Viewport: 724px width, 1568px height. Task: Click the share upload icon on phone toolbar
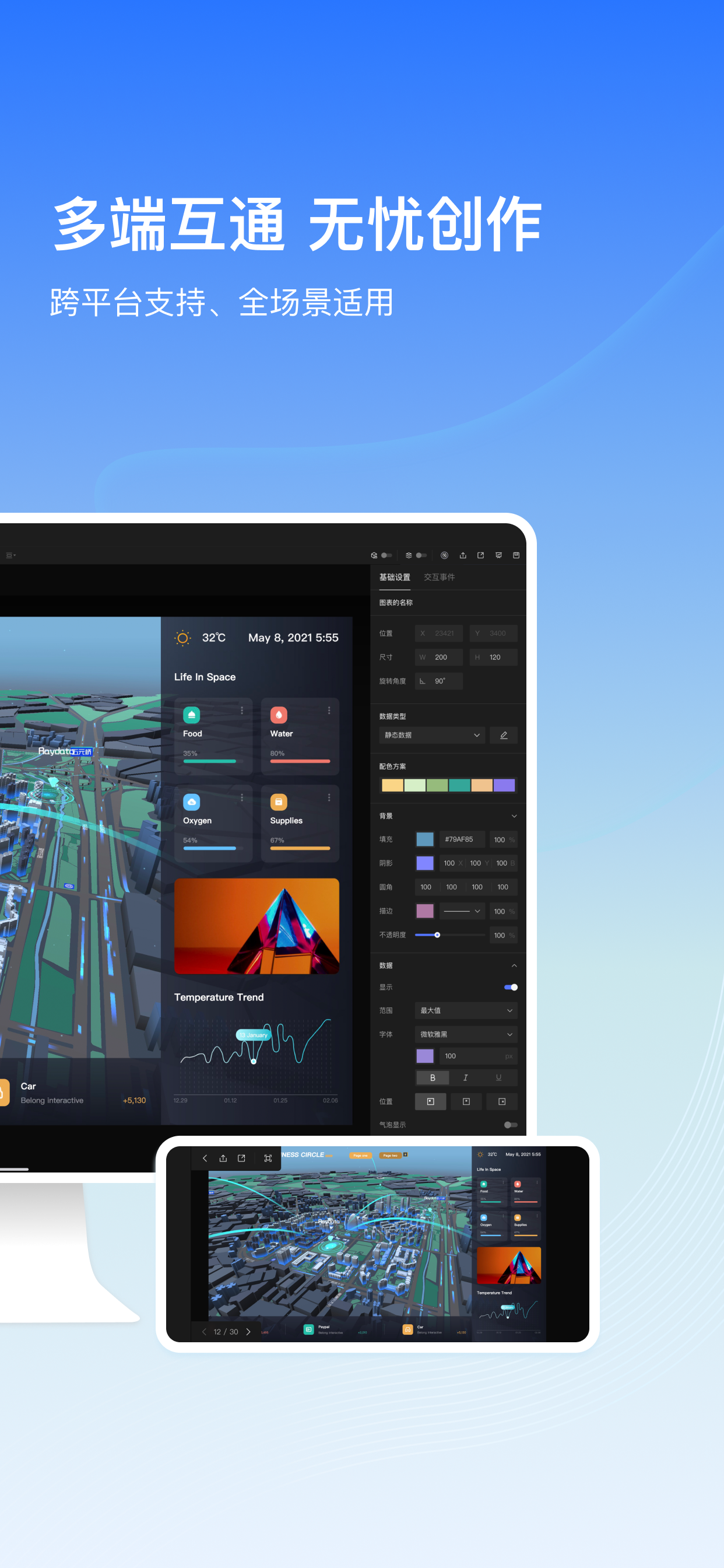[x=223, y=1158]
